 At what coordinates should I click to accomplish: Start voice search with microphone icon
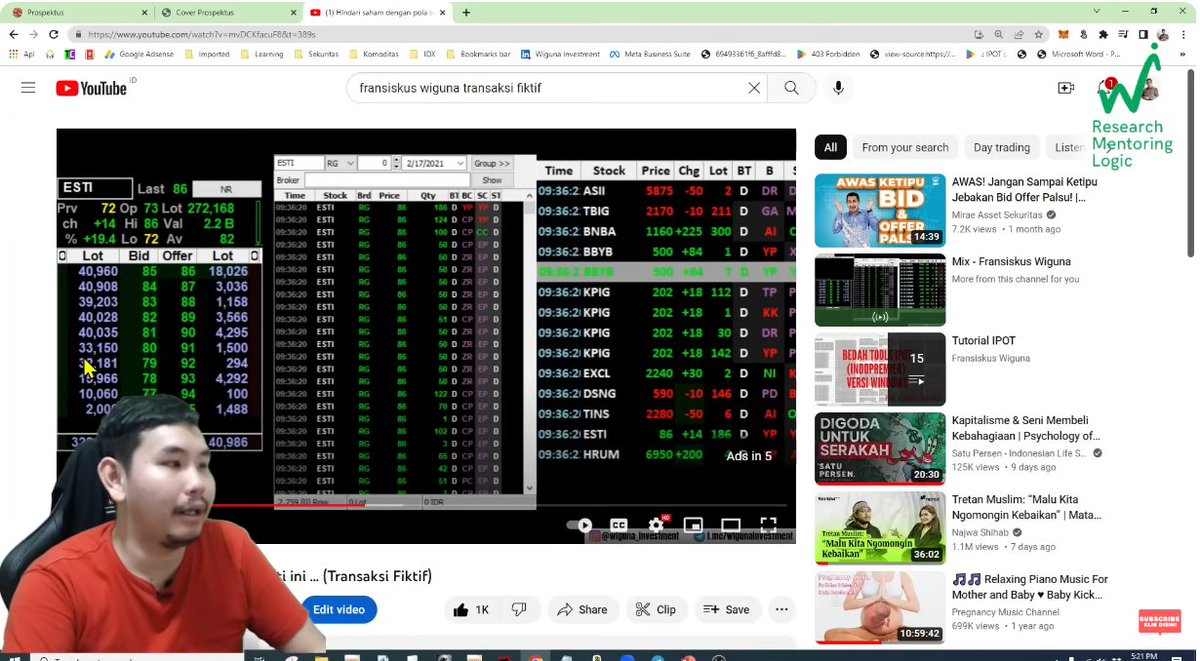pos(838,88)
